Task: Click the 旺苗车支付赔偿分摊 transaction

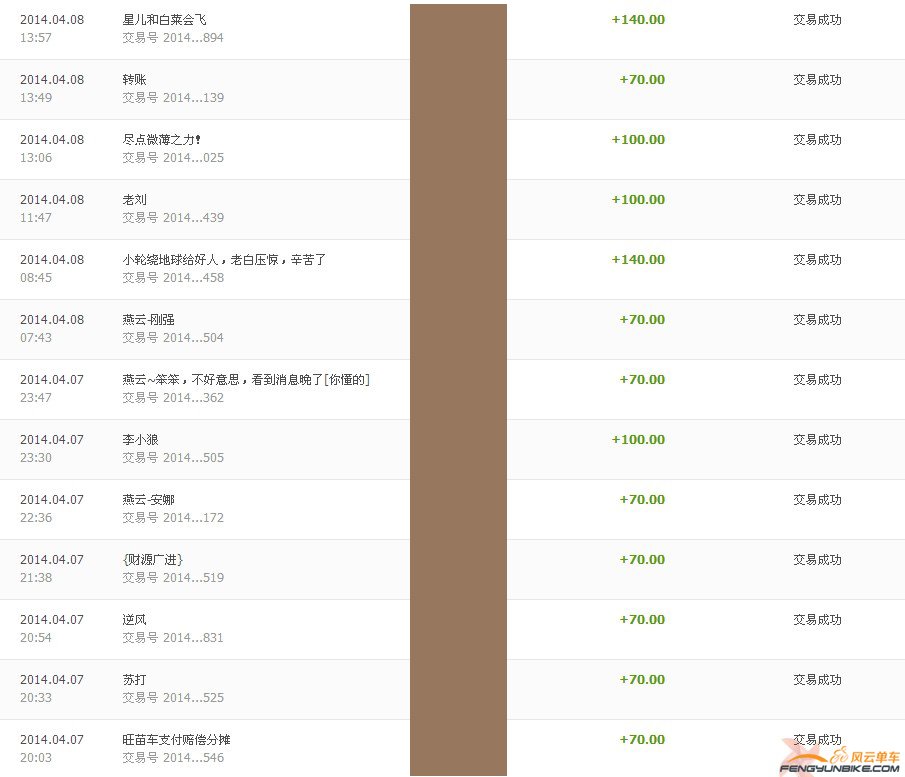Action: 176,740
